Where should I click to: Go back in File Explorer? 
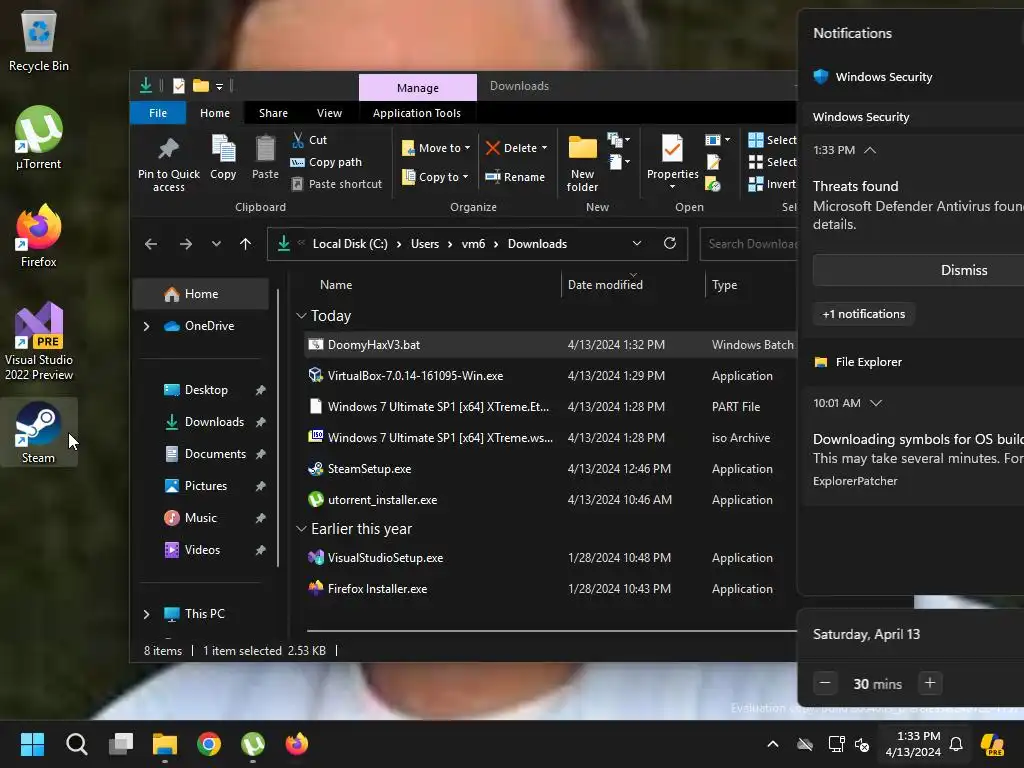click(151, 244)
